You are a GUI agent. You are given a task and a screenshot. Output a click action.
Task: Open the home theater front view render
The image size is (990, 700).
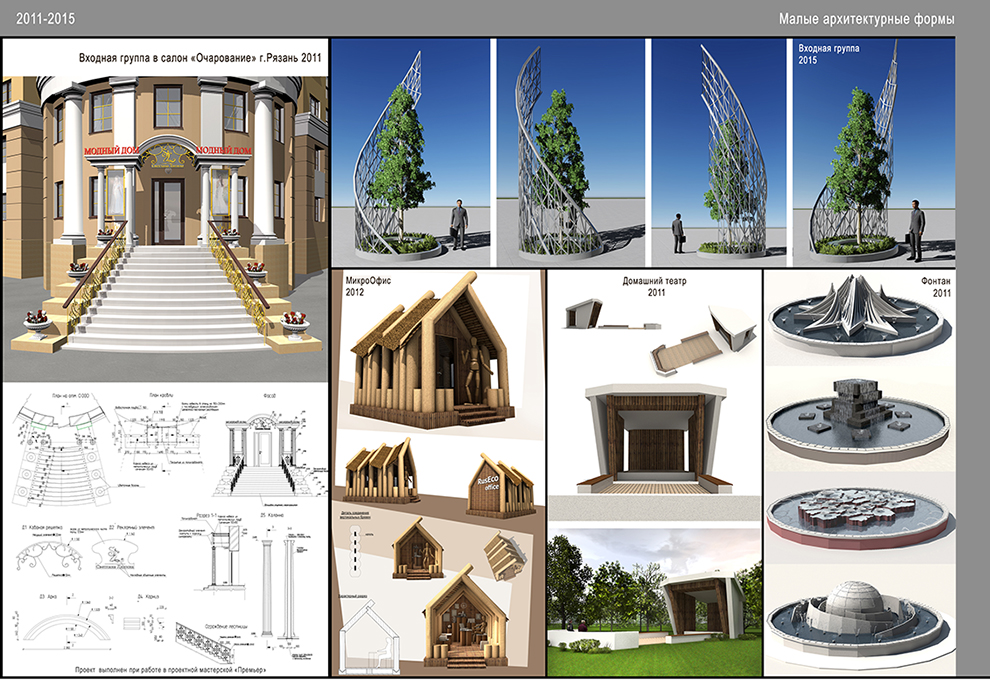[x=655, y=437]
